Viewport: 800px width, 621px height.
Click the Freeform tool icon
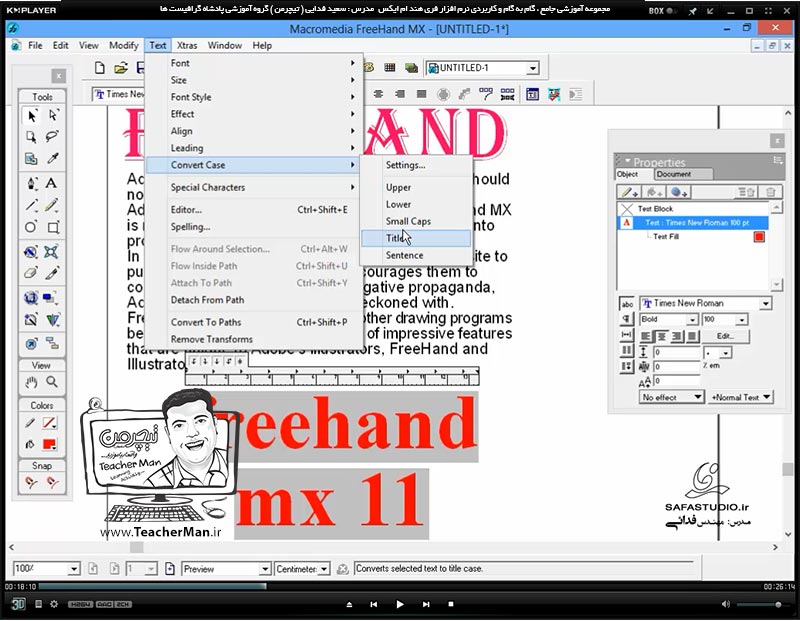[31, 252]
